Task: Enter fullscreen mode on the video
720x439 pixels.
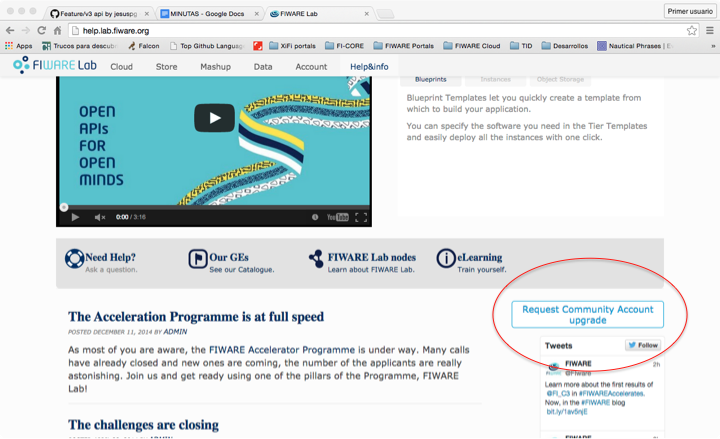Action: [361, 217]
